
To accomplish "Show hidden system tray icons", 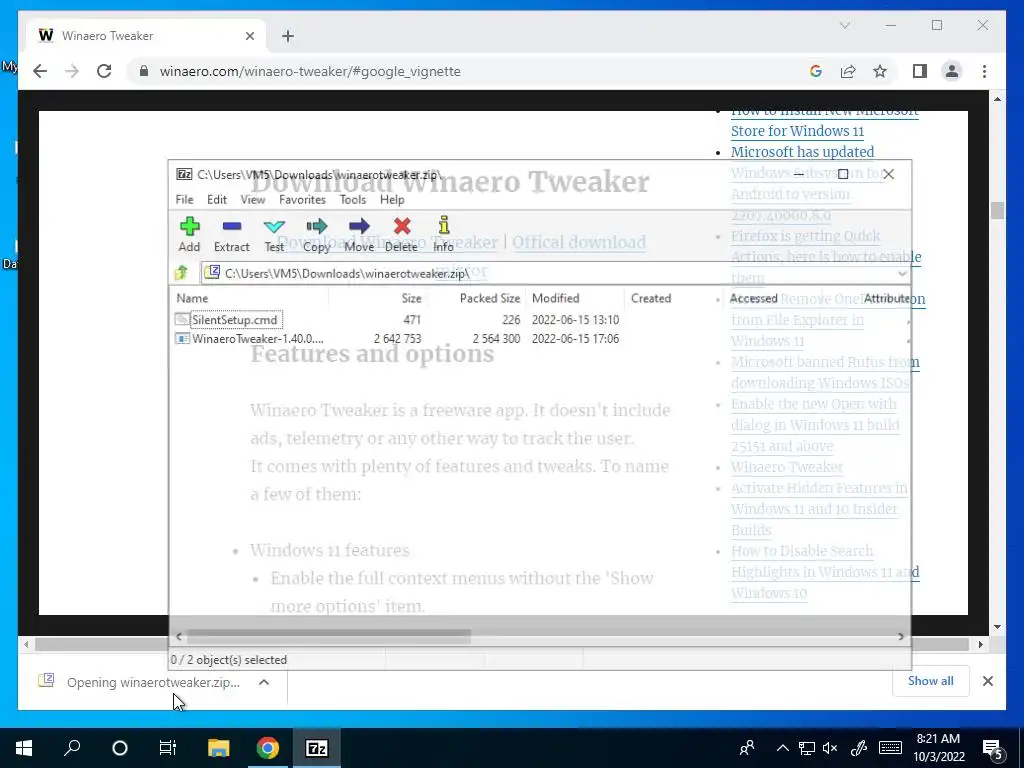I will 782,748.
